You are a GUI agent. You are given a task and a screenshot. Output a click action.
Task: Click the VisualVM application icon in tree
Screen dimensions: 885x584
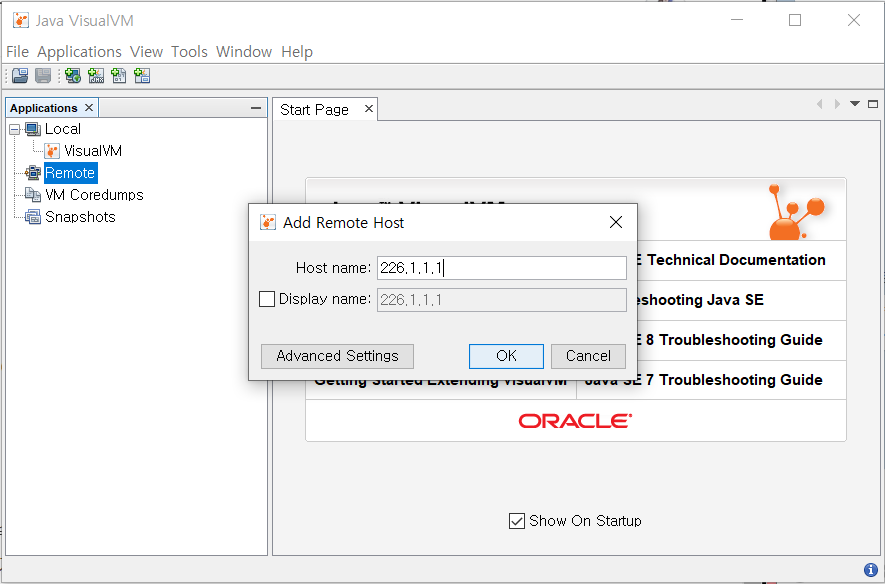click(52, 151)
